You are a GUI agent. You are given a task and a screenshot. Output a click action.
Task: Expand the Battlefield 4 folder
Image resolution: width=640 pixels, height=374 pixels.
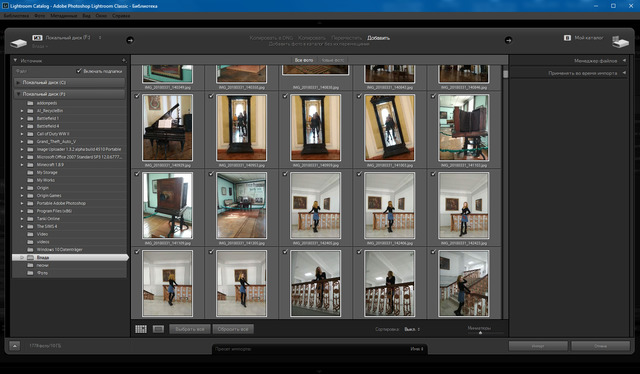(22, 126)
